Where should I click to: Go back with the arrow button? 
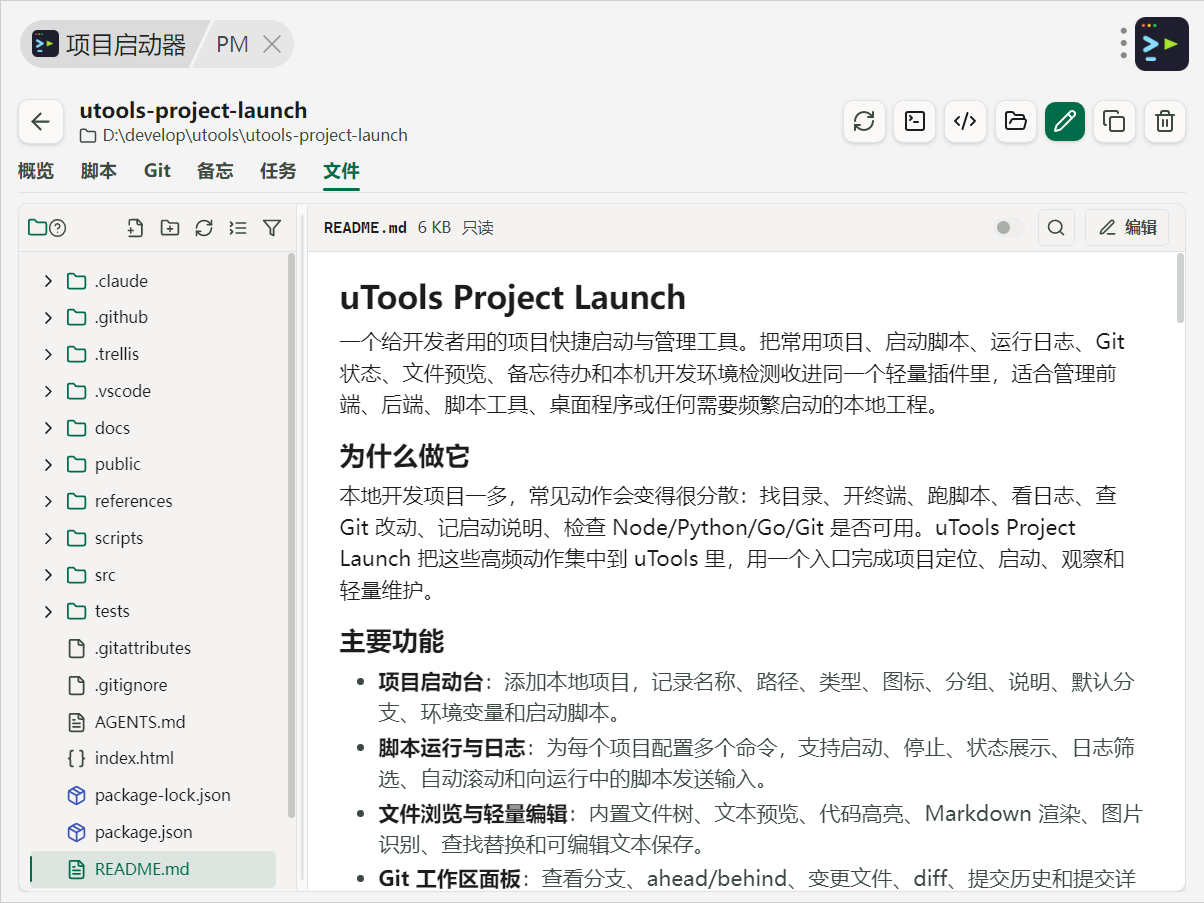point(40,122)
